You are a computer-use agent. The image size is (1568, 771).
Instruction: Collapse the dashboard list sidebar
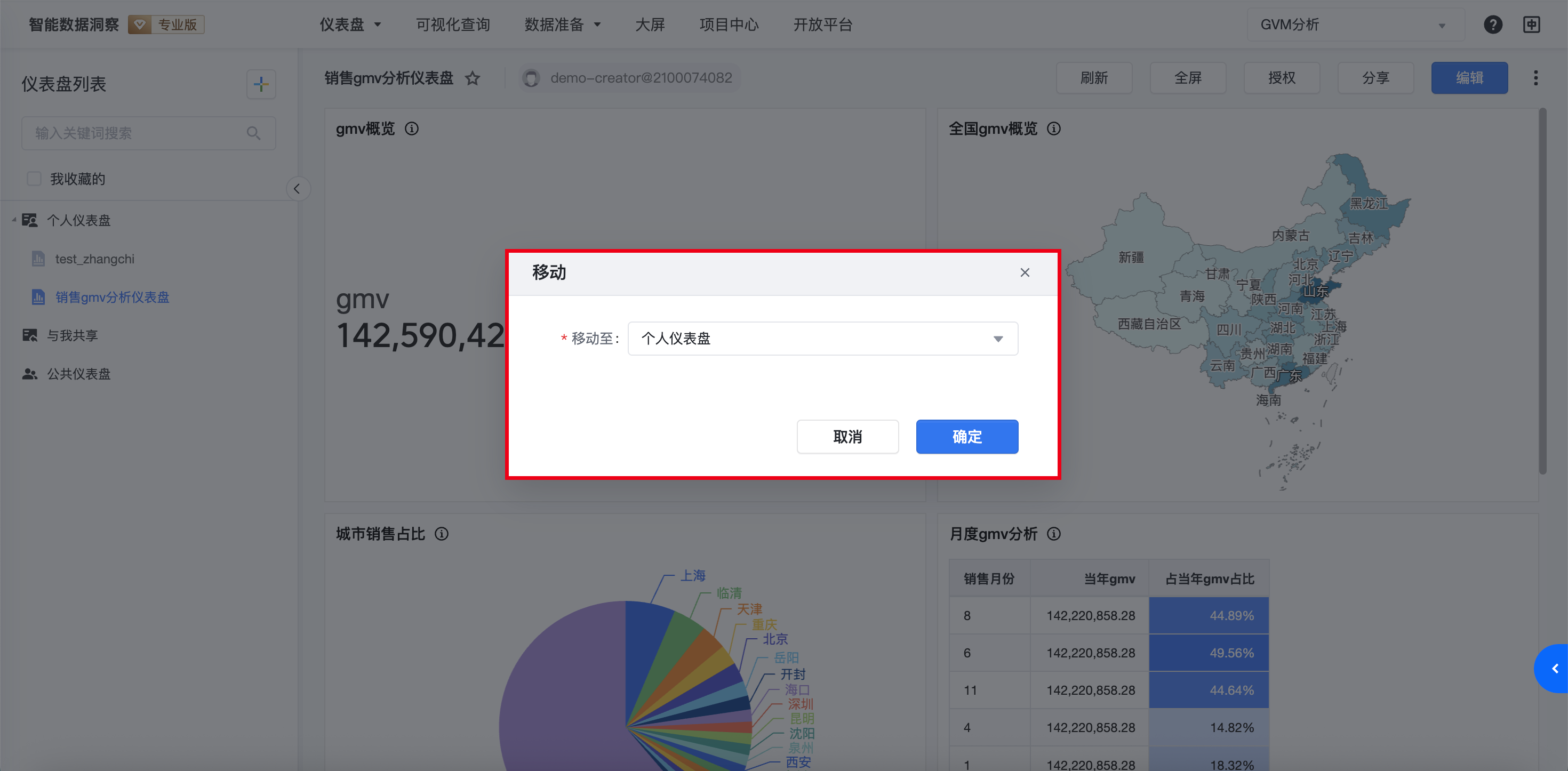(x=297, y=189)
